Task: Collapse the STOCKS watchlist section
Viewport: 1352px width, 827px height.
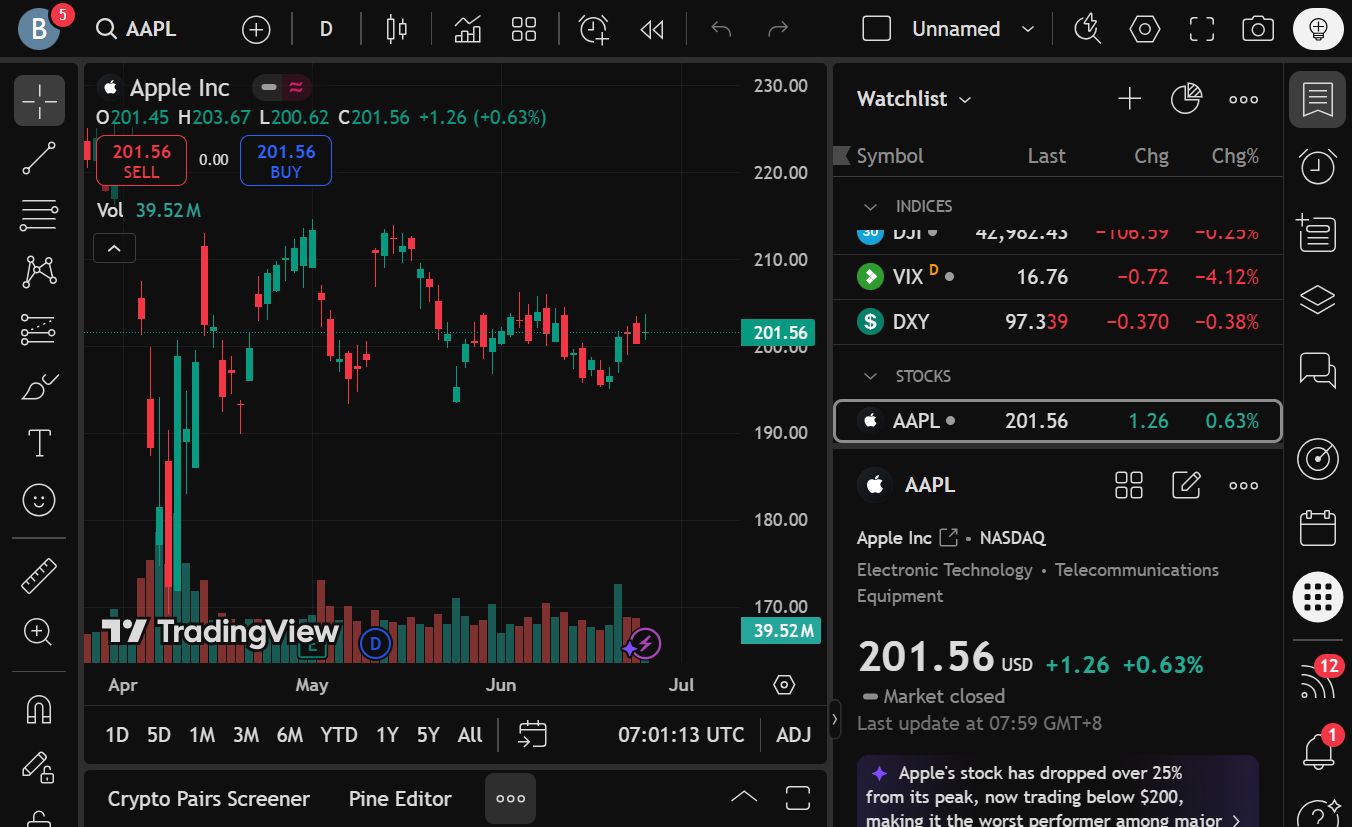Action: tap(871, 376)
